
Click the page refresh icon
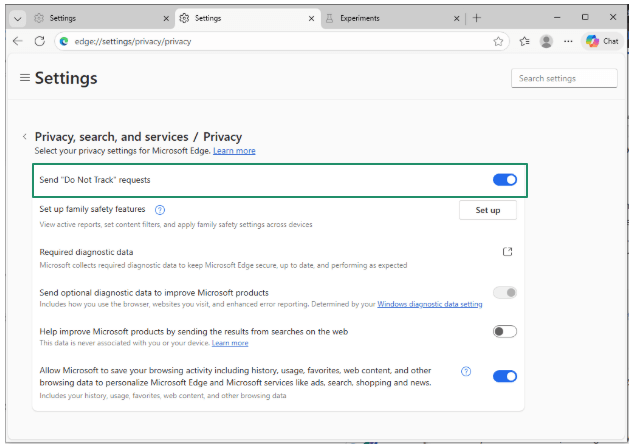point(40,41)
